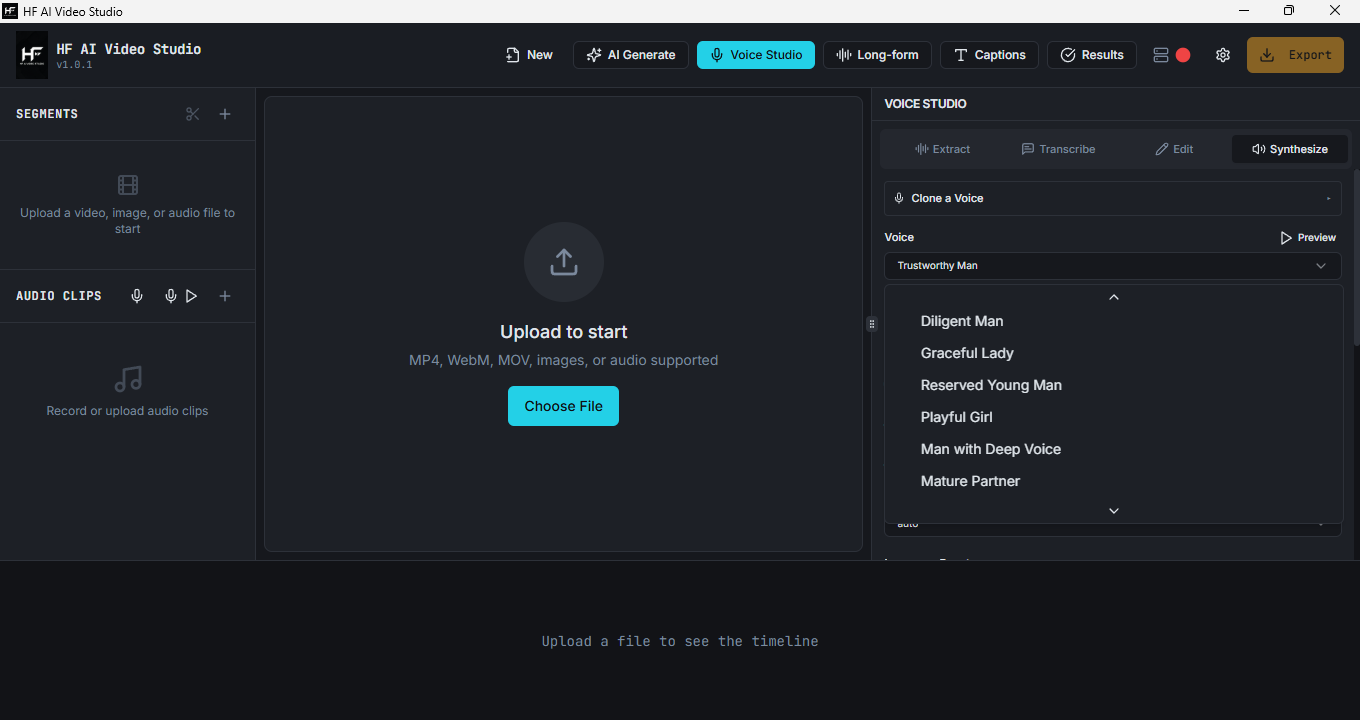Click the HF logo in header
The height and width of the screenshot is (720, 1360).
pyautogui.click(x=32, y=55)
